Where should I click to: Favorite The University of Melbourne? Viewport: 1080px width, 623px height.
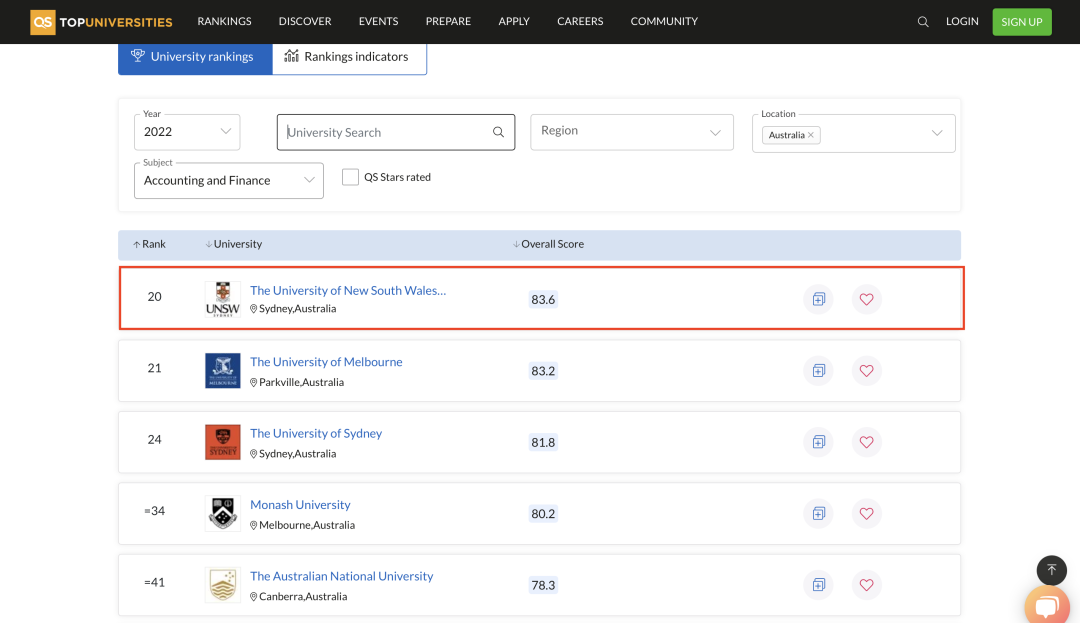click(866, 371)
